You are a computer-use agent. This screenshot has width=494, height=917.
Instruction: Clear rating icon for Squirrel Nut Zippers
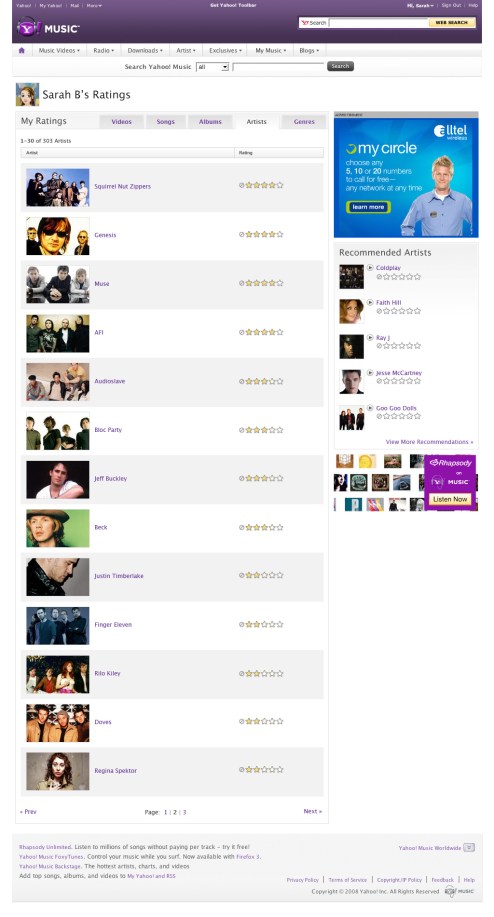coord(241,185)
